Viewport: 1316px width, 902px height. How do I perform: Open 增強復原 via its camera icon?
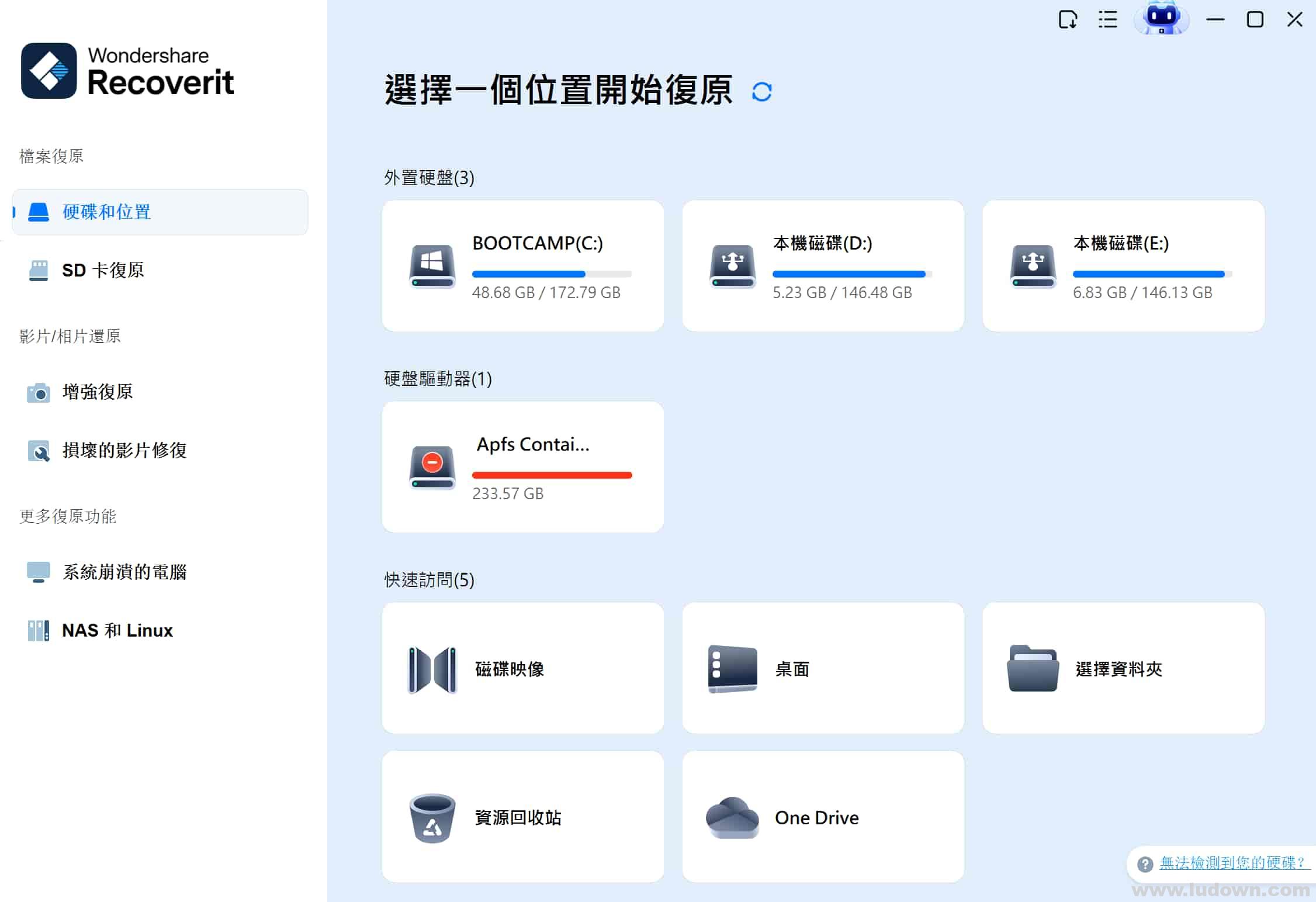click(x=39, y=393)
